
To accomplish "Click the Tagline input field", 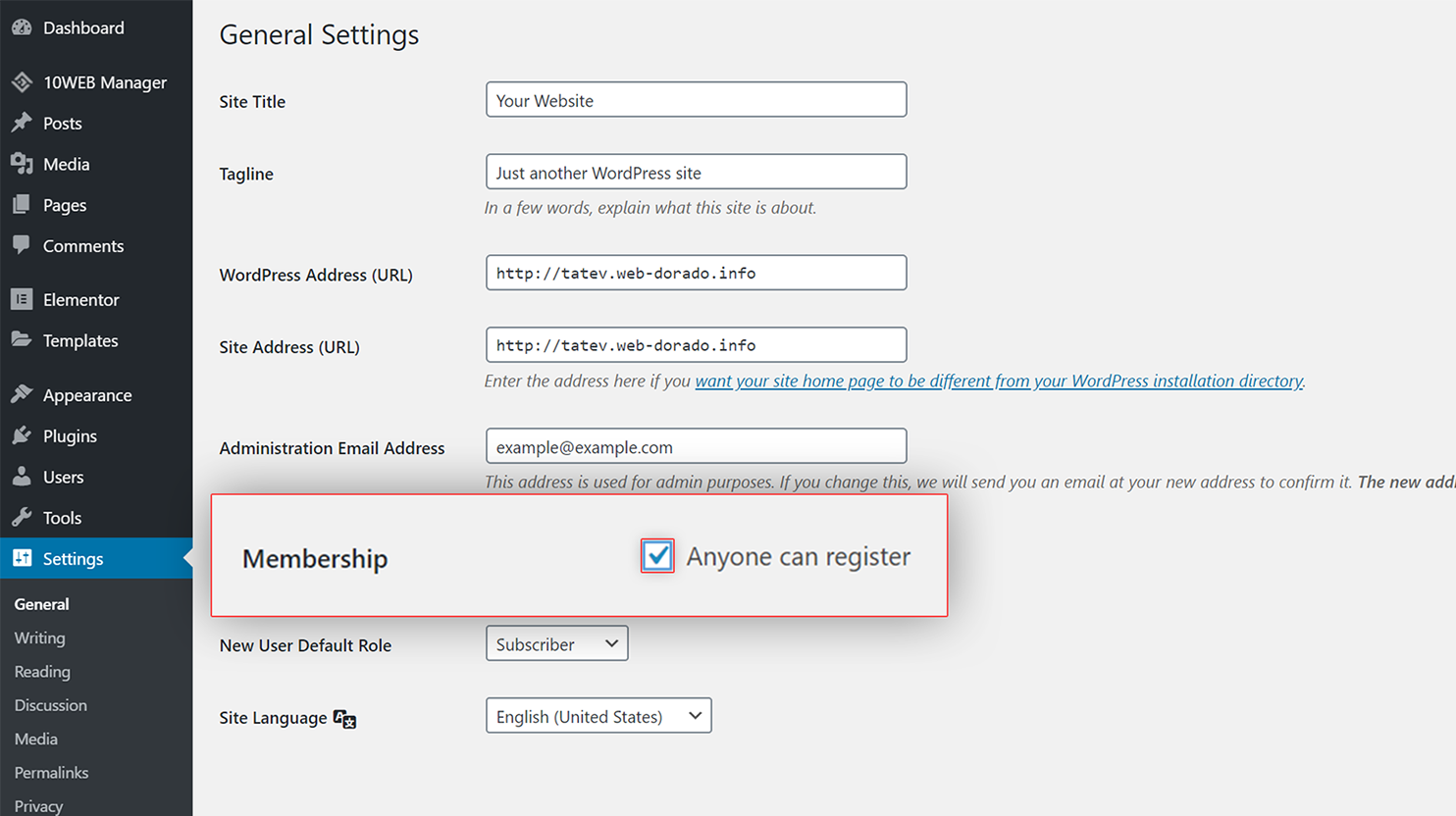I will pos(696,172).
